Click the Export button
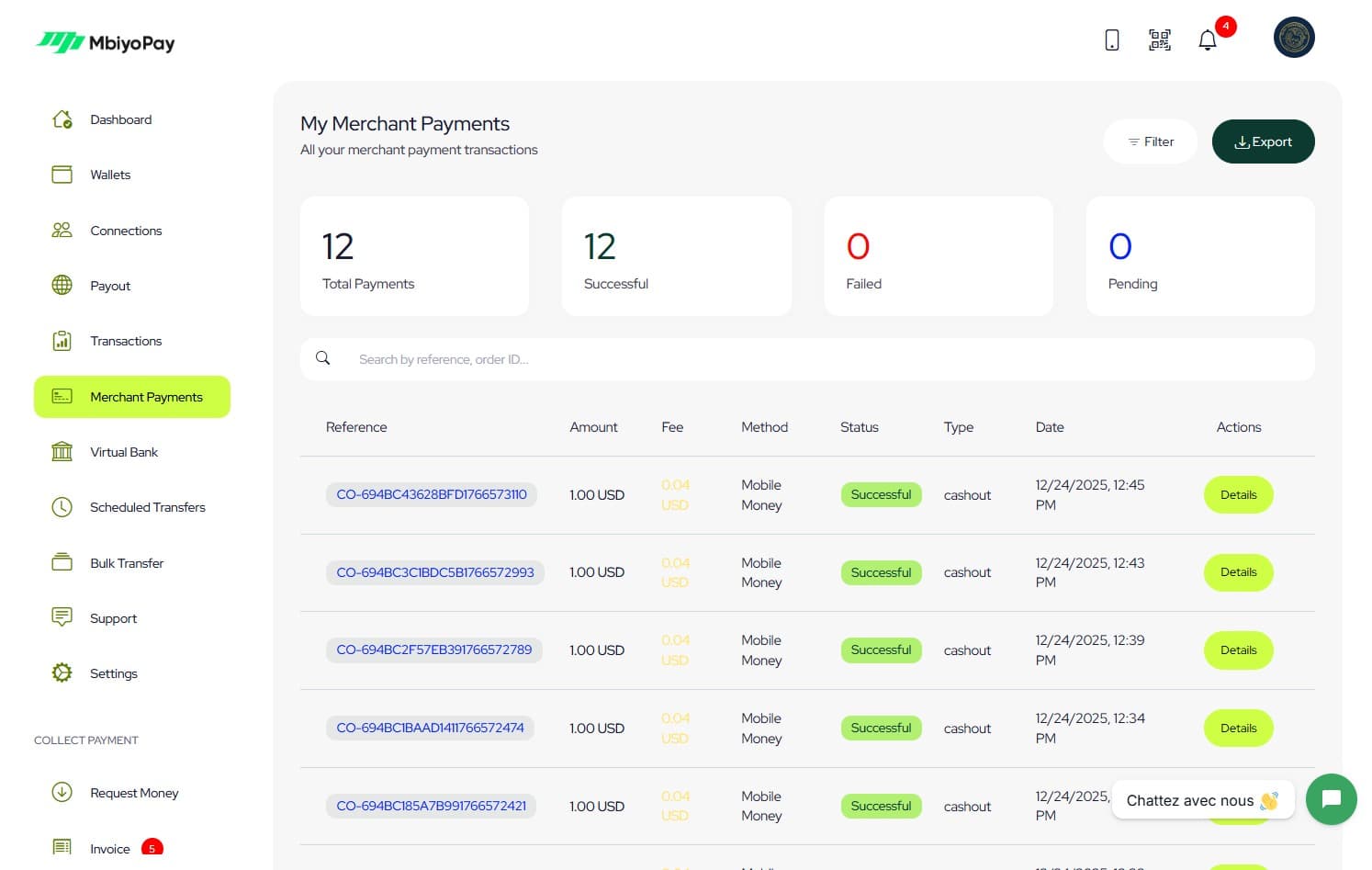Image resolution: width=1372 pixels, height=870 pixels. [1263, 141]
